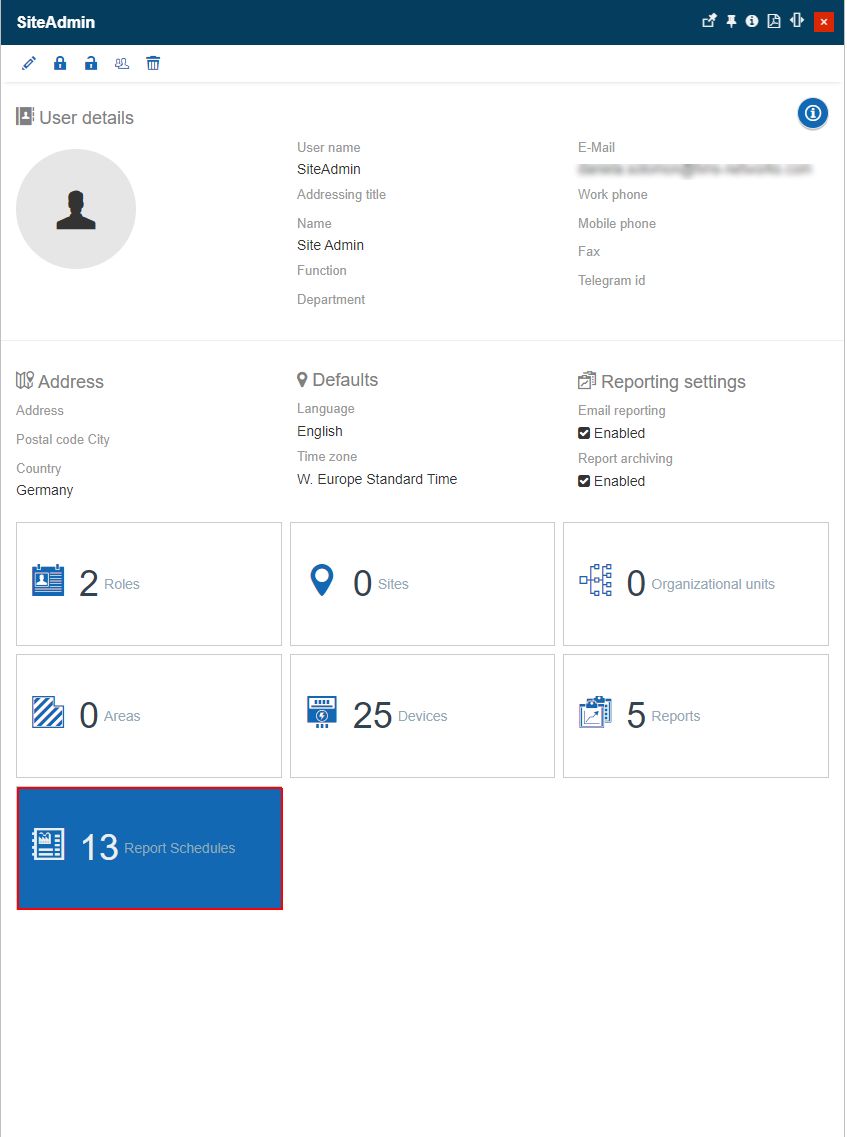Open the Roles tile

coord(149,584)
